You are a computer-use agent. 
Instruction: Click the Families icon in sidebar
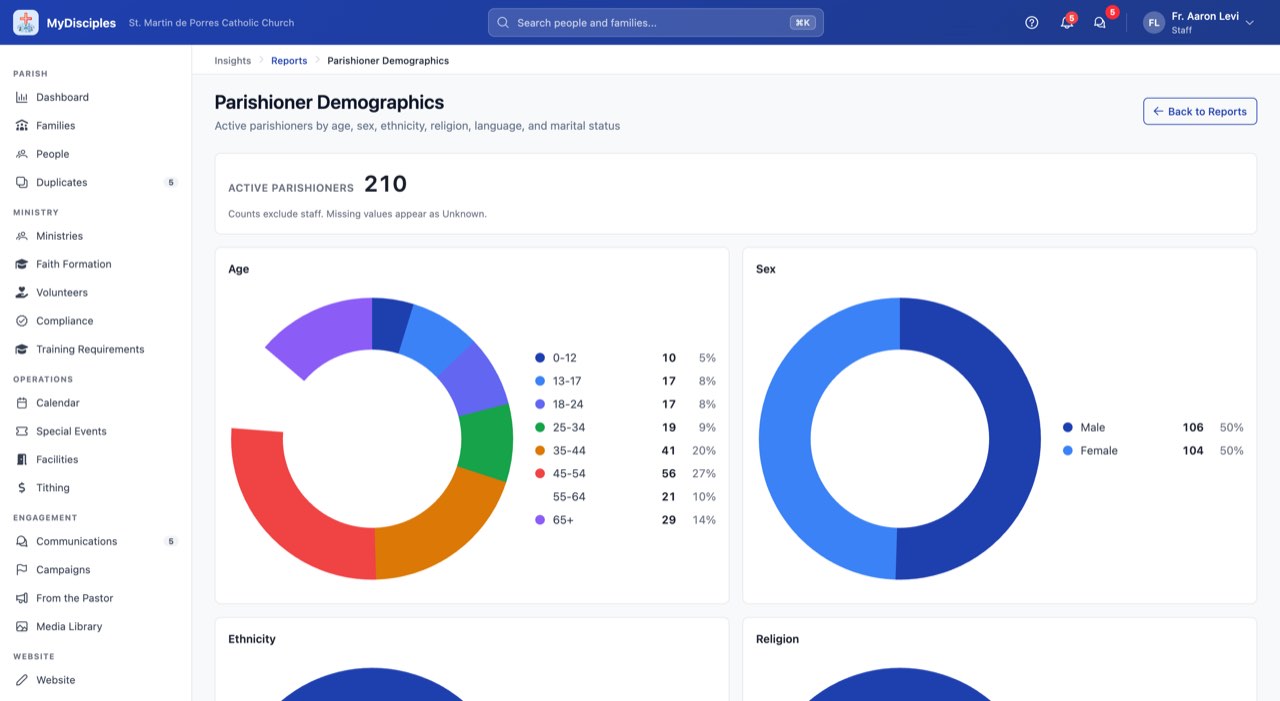(x=22, y=125)
